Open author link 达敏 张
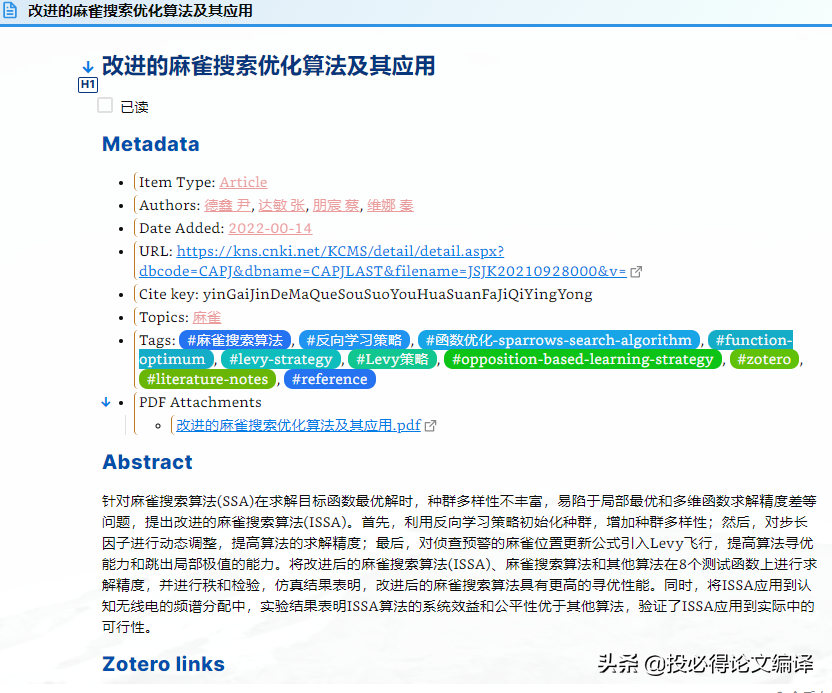This screenshot has width=832, height=693. (x=282, y=205)
